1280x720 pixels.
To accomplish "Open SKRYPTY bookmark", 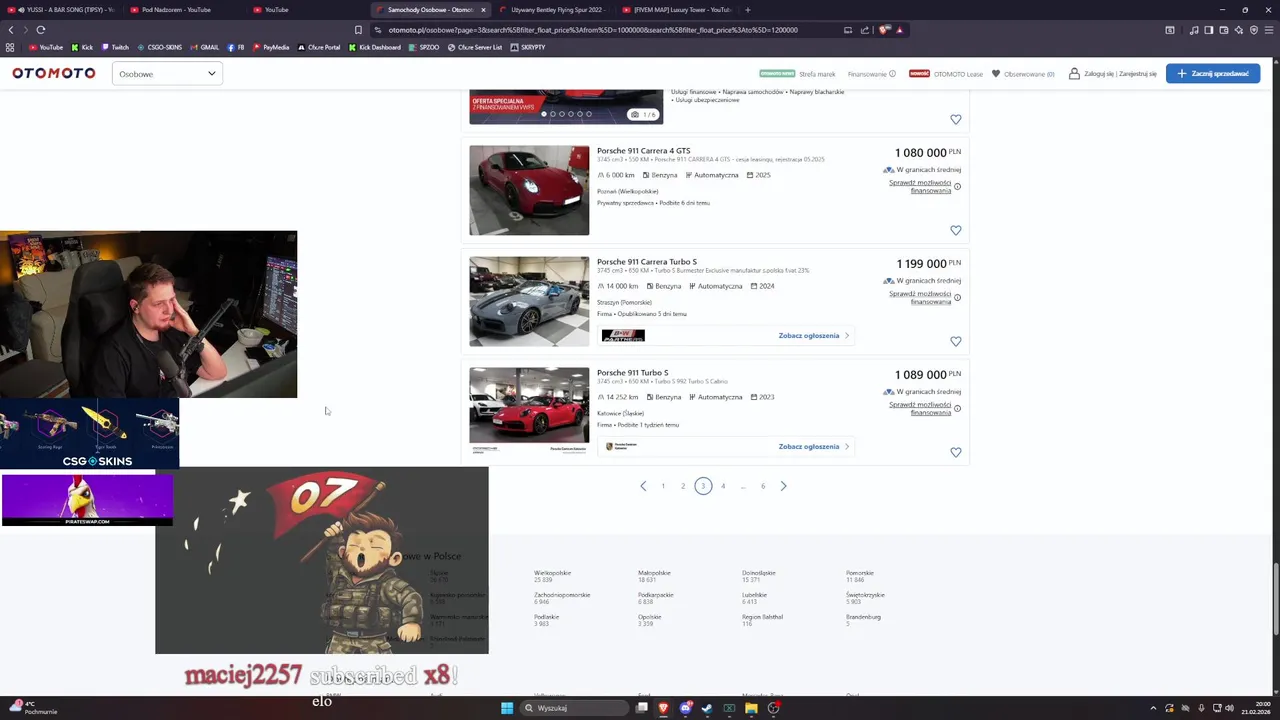I will tap(528, 47).
